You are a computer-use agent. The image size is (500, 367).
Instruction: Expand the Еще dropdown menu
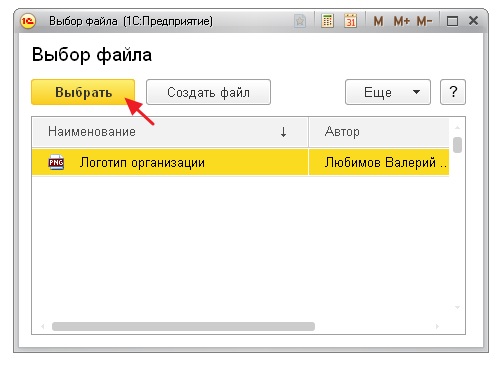(x=388, y=92)
